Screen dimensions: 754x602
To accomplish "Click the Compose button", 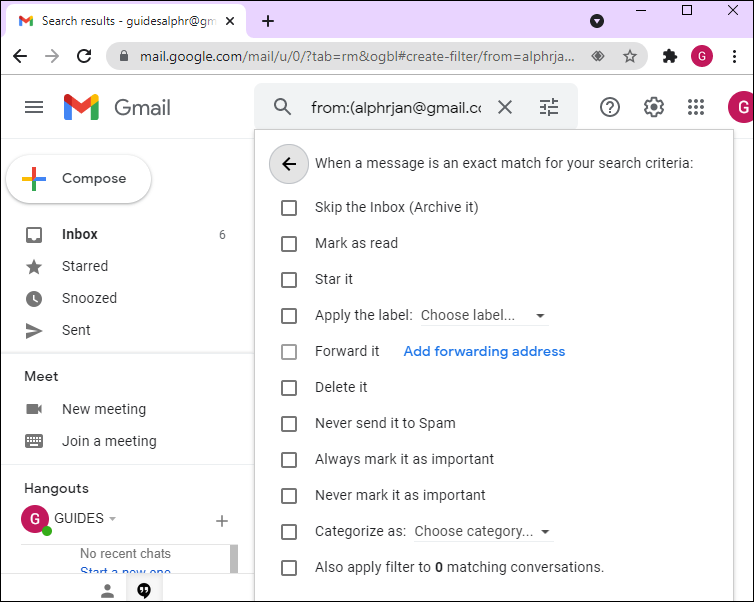I will click(x=79, y=179).
